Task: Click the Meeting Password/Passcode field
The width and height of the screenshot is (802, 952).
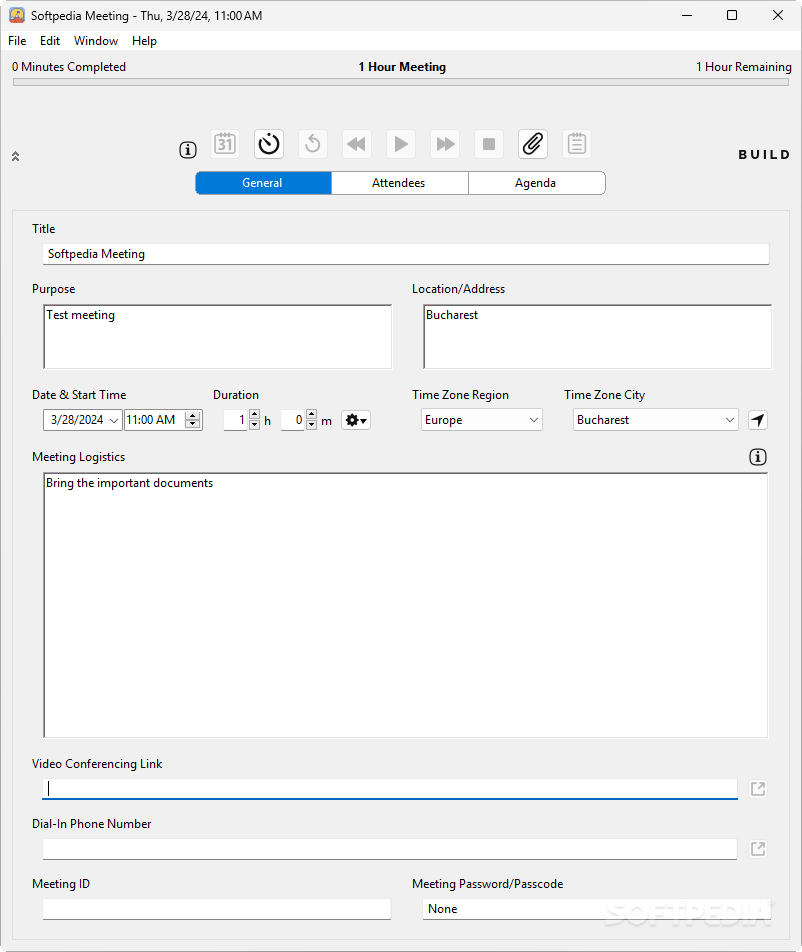Action: [597, 909]
